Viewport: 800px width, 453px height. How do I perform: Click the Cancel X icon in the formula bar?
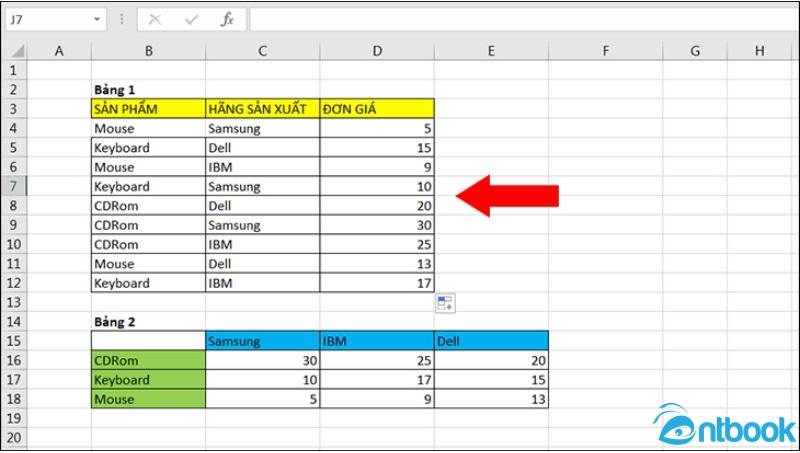pyautogui.click(x=155, y=20)
